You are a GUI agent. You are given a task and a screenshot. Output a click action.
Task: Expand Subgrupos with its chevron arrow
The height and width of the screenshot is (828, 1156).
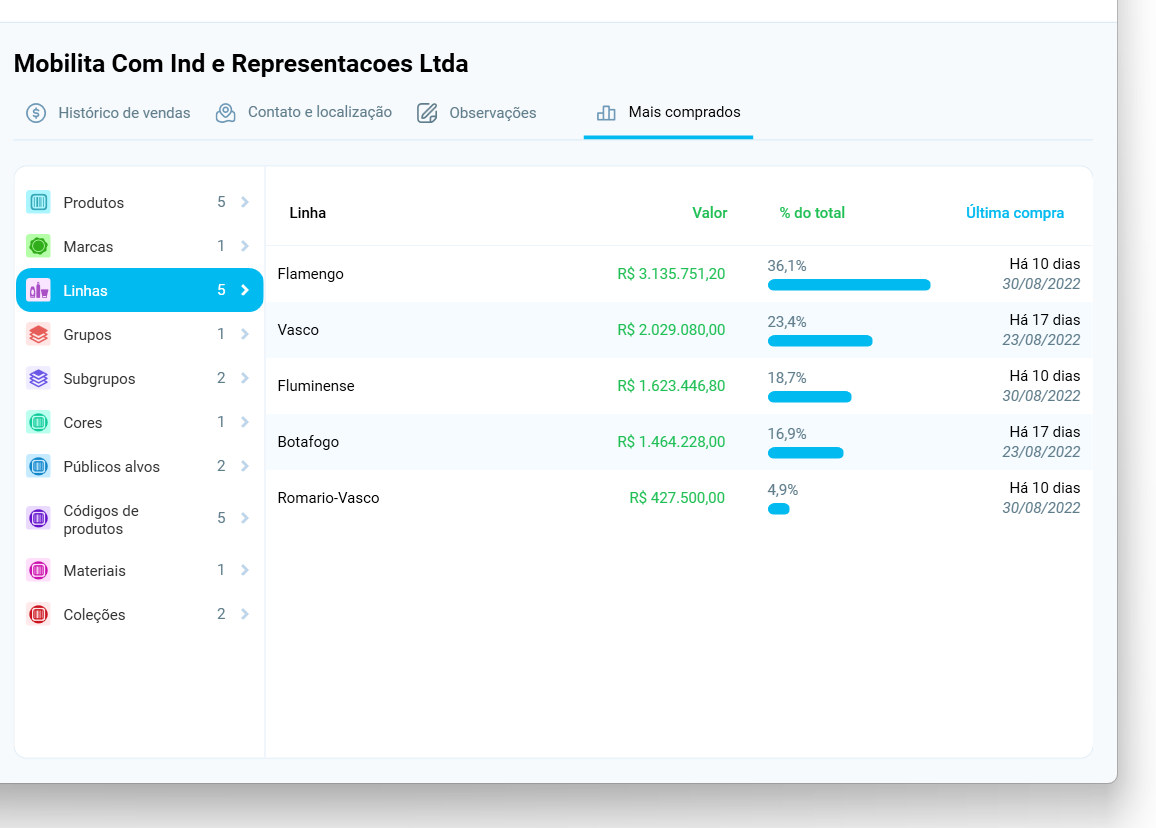[x=245, y=378]
